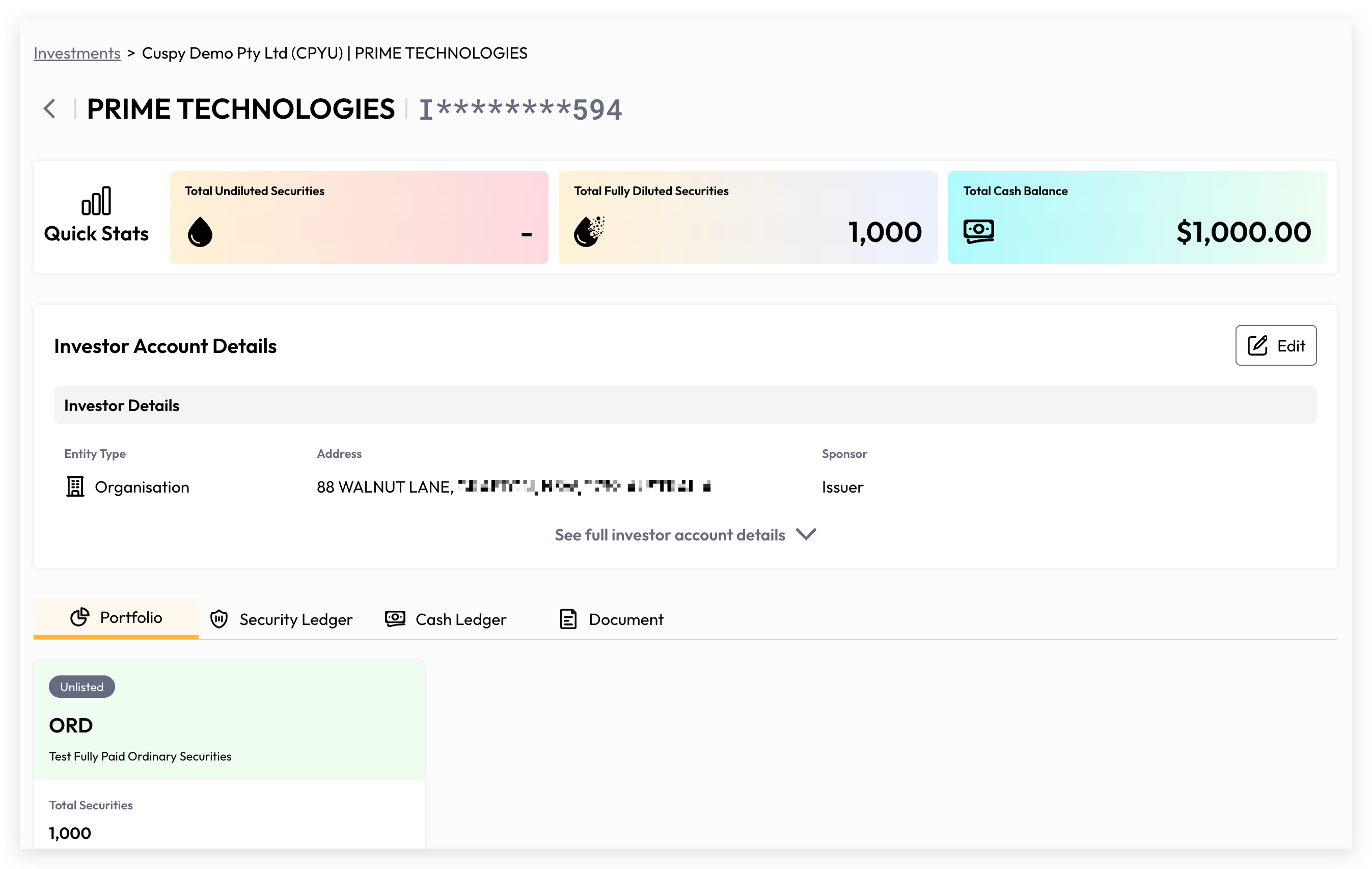The image size is (1372, 869).
Task: Select the Total Undiluted Securities card
Action: [359, 218]
